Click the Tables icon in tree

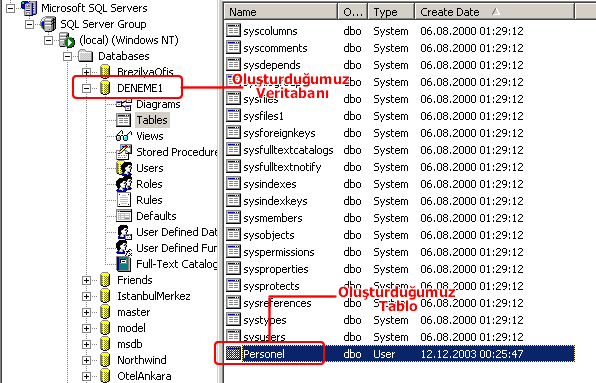[124, 120]
